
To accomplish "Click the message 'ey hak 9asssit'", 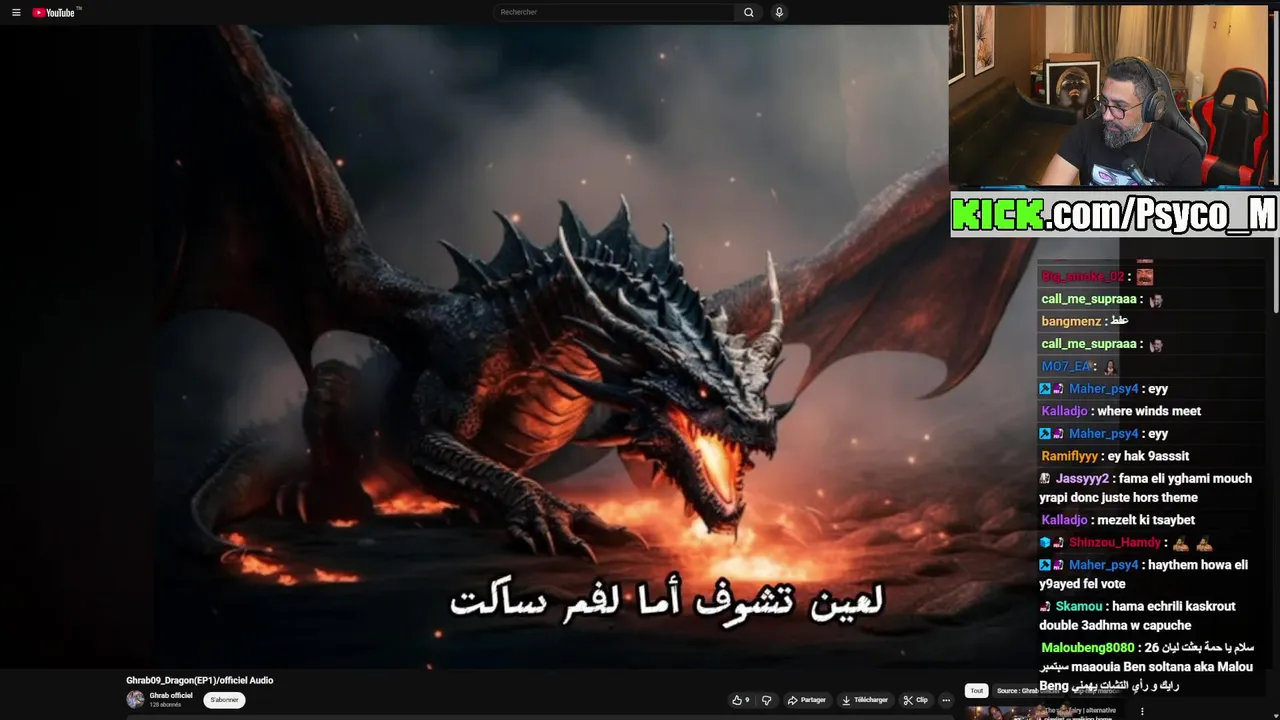I will click(1148, 456).
